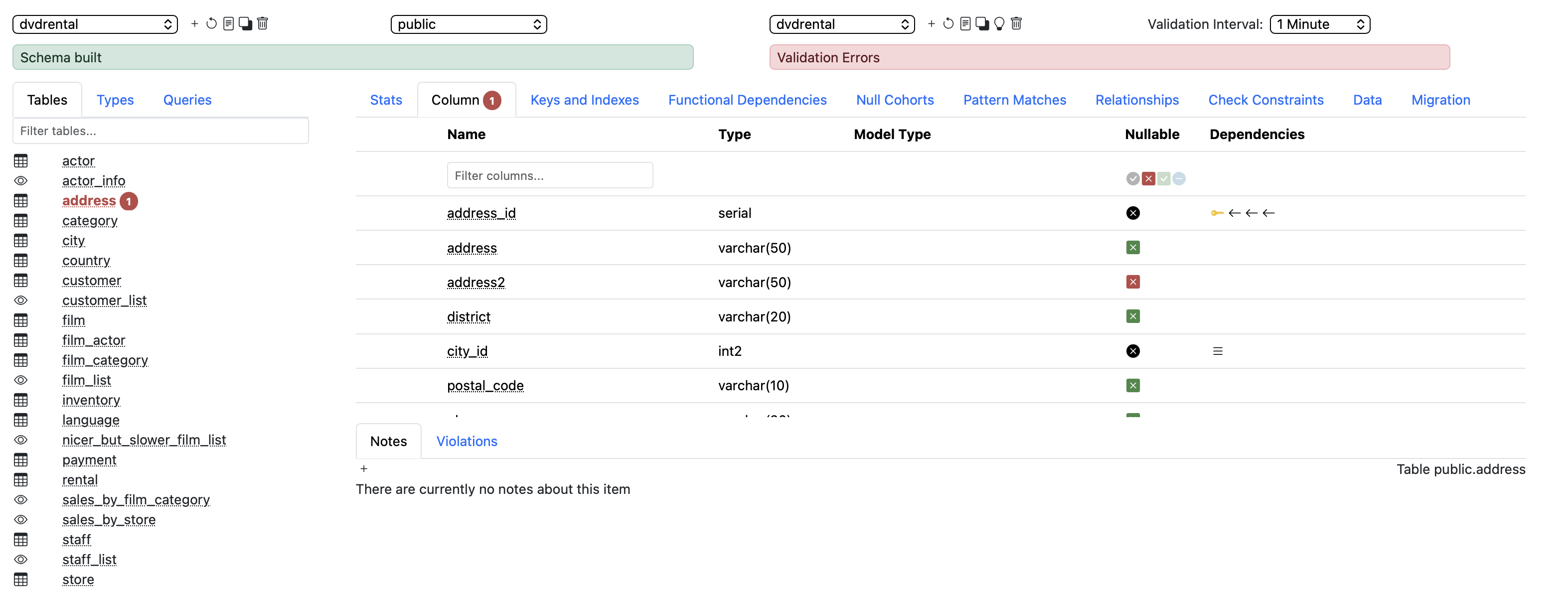Image resolution: width=1568 pixels, height=615 pixels.
Task: Open the Violations tab
Action: pos(466,441)
